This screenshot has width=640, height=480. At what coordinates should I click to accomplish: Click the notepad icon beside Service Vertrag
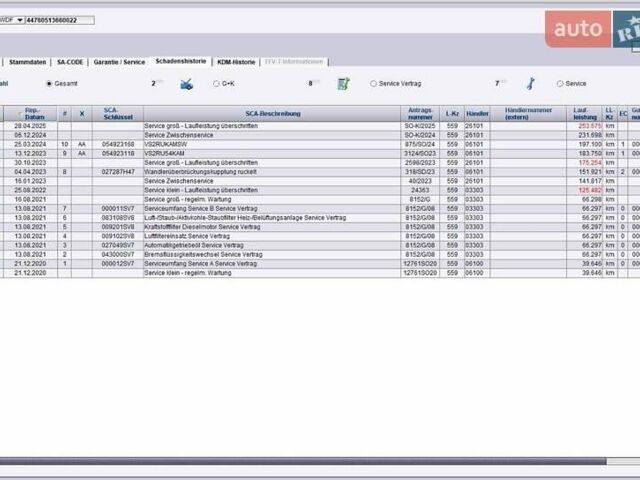click(343, 84)
